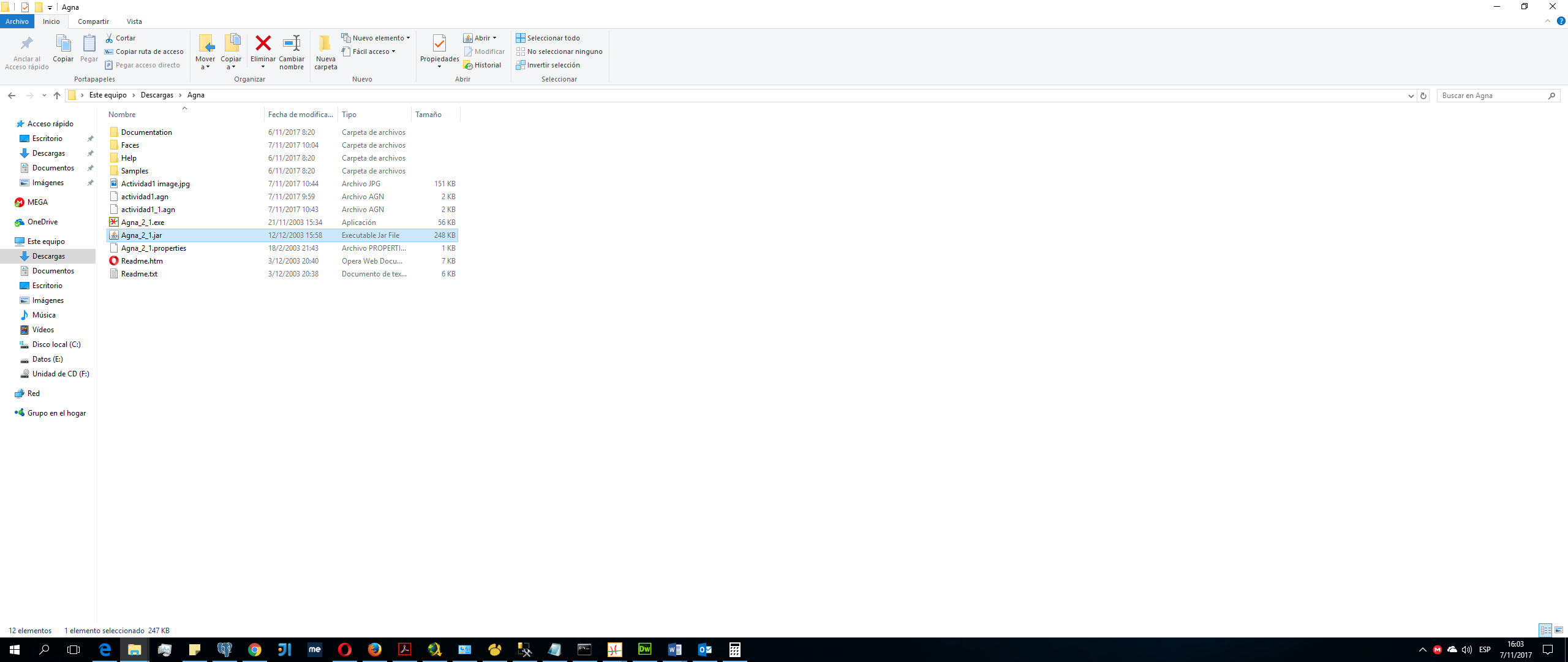Click the Eliminar red X icon
Viewport: 1568px width, 662px height.
coord(263,44)
